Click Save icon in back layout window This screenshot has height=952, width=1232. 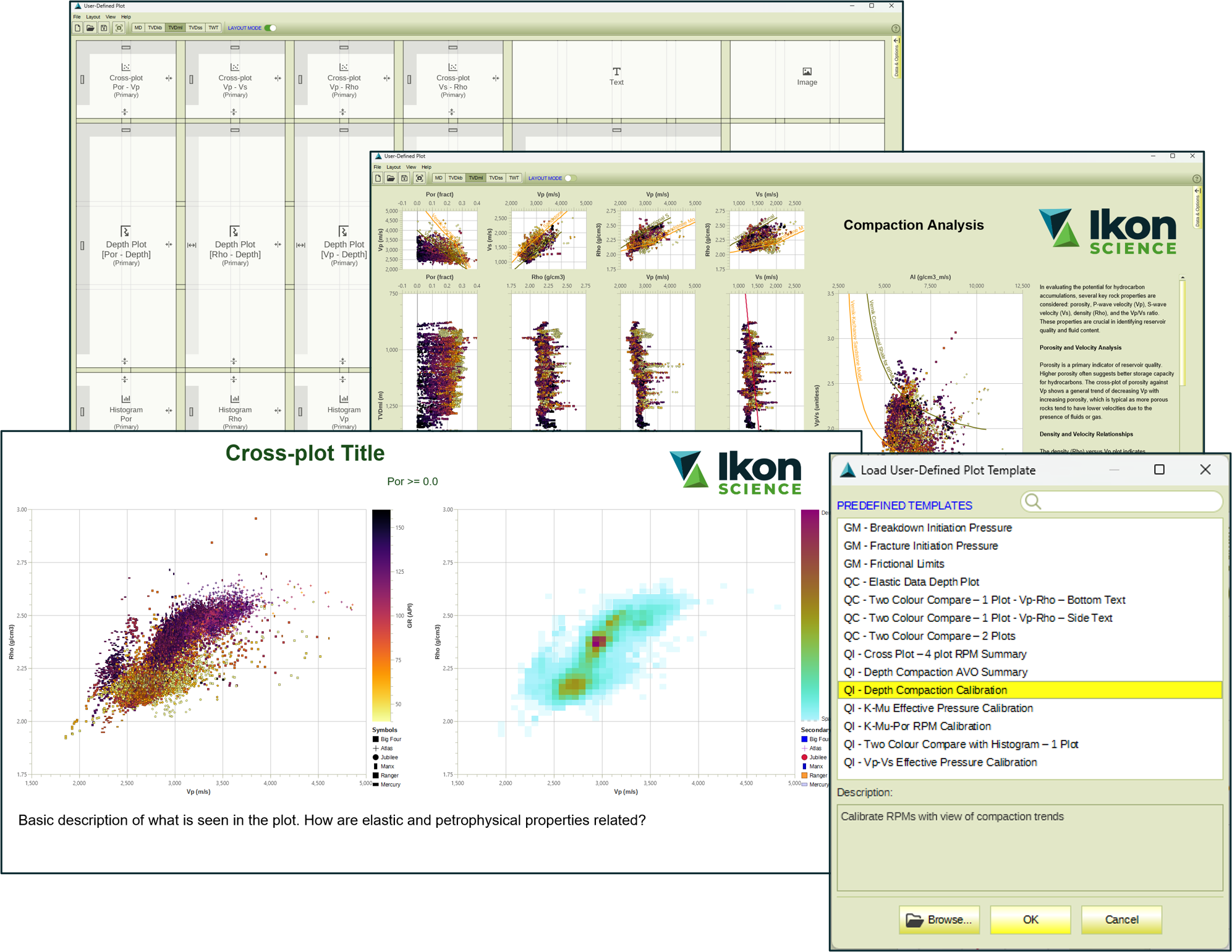coord(104,28)
